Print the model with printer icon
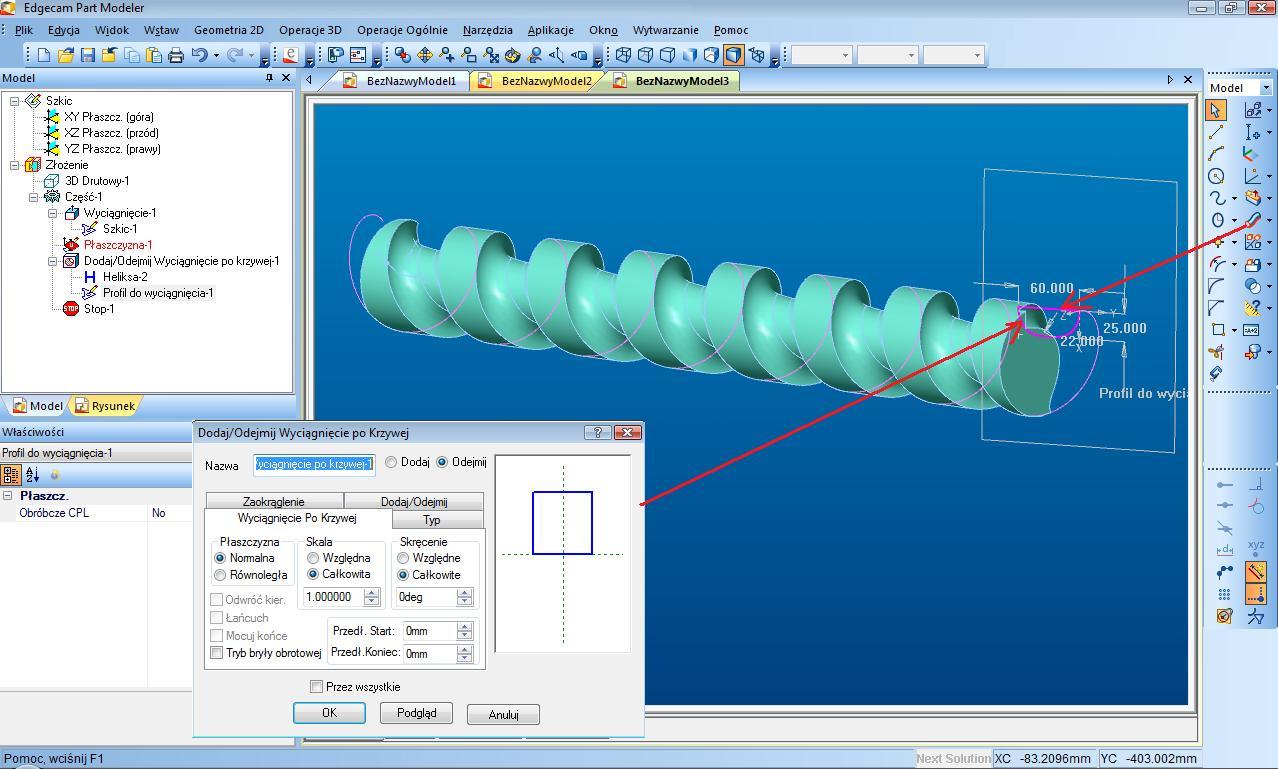Viewport: 1278px width, 769px height. point(176,56)
